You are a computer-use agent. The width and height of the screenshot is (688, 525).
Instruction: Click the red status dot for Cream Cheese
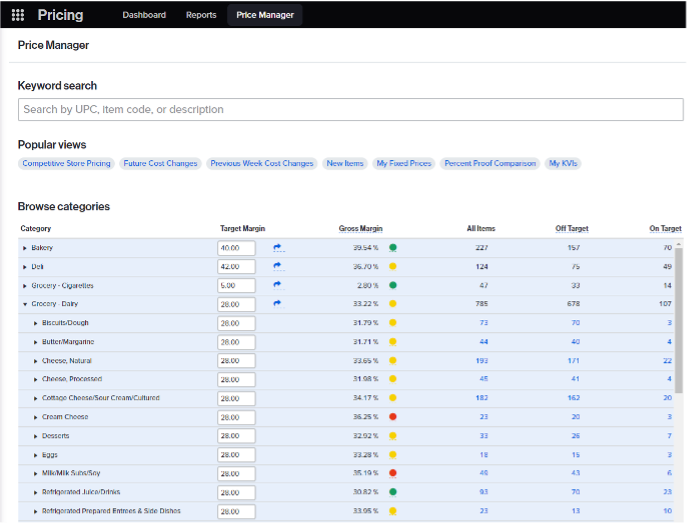click(x=393, y=417)
